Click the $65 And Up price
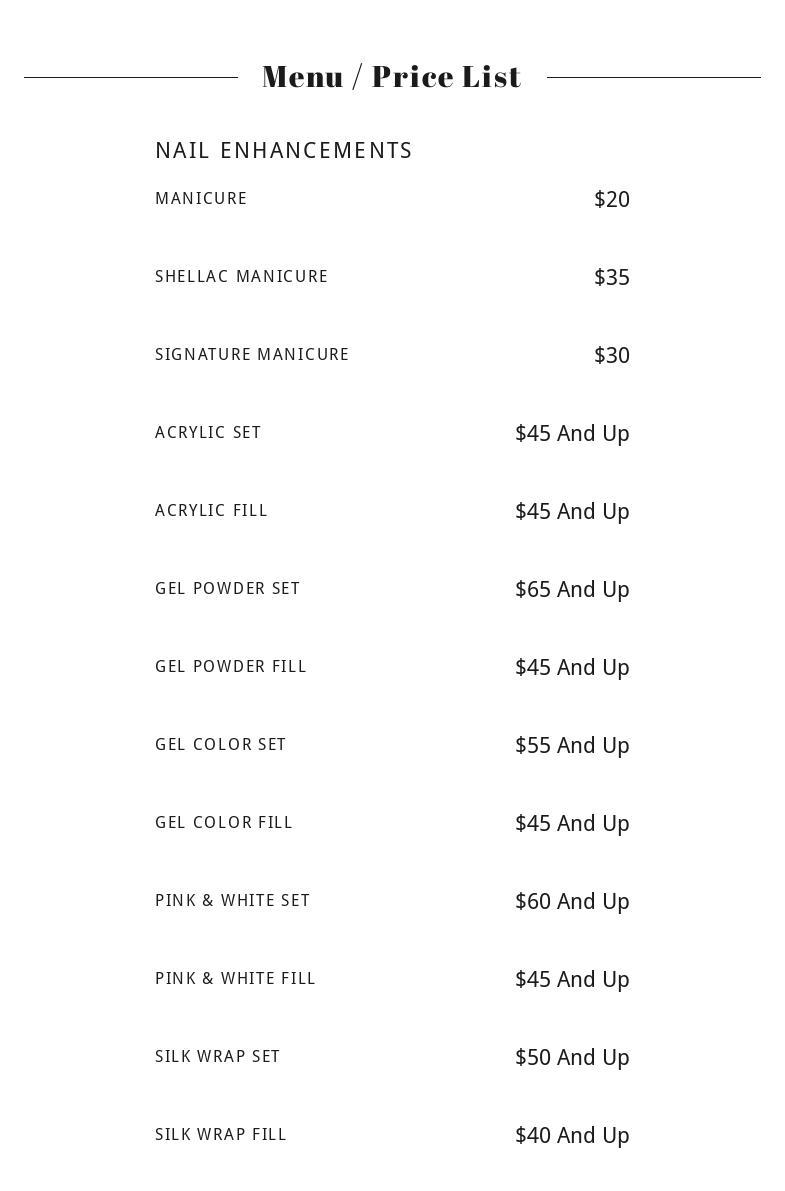 pyautogui.click(x=572, y=590)
